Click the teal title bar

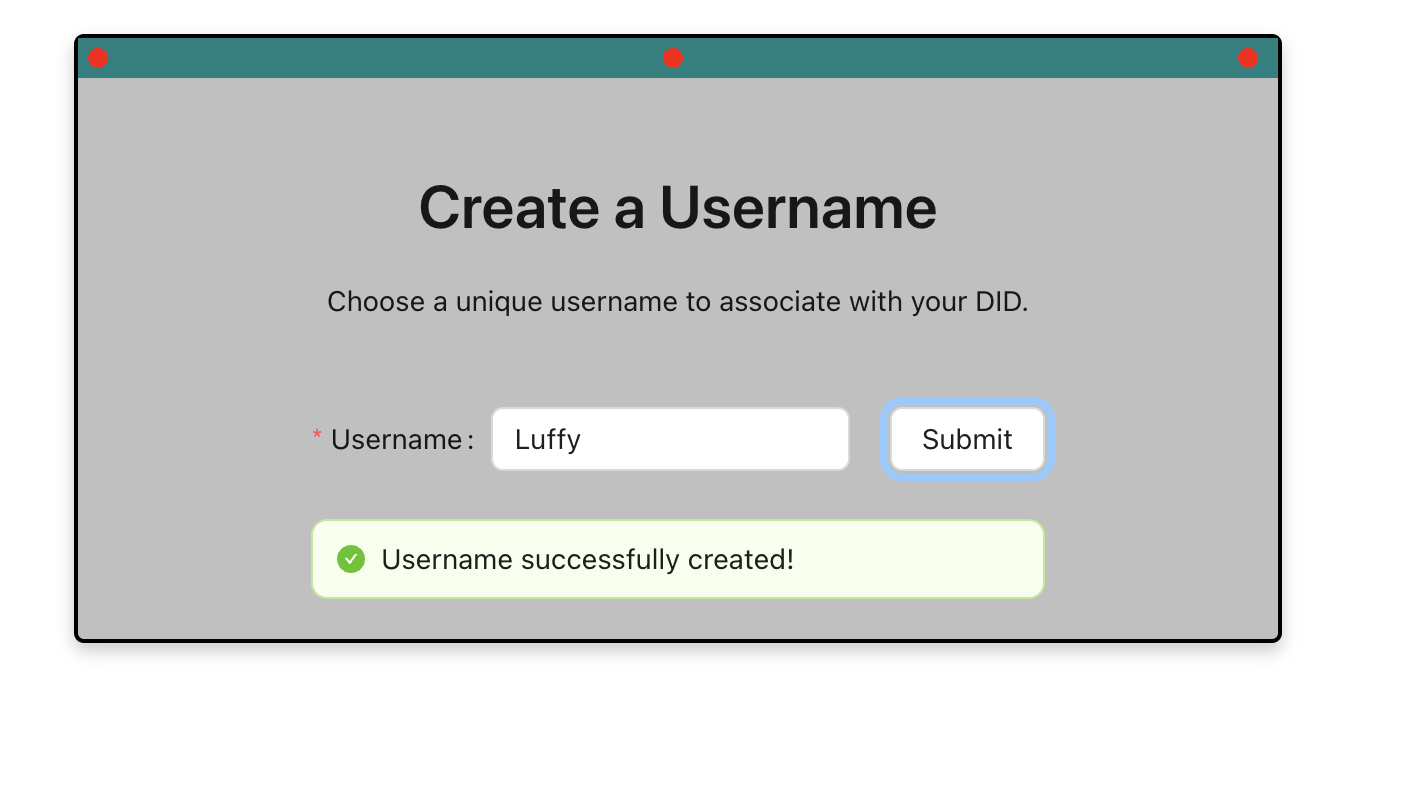click(400, 58)
